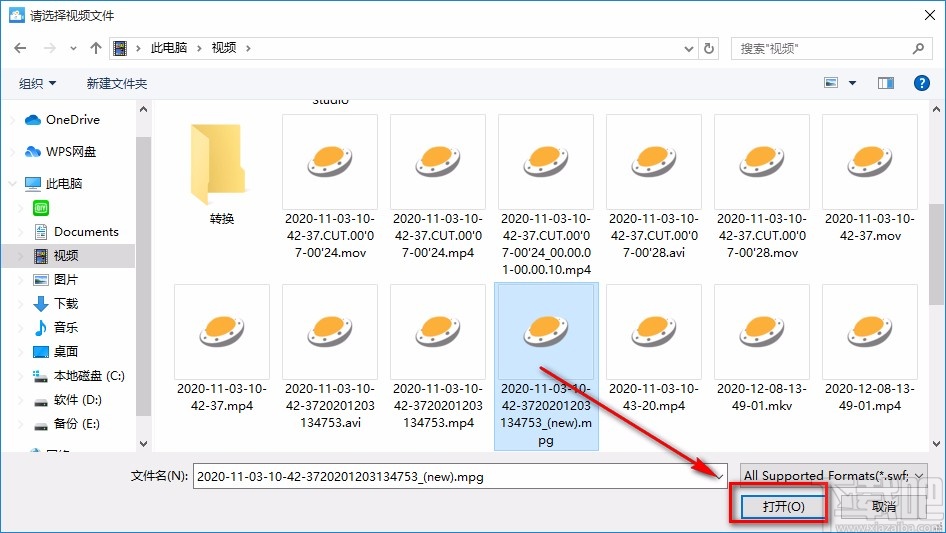Open help with the question mark
This screenshot has width=946, height=533.
(x=921, y=83)
